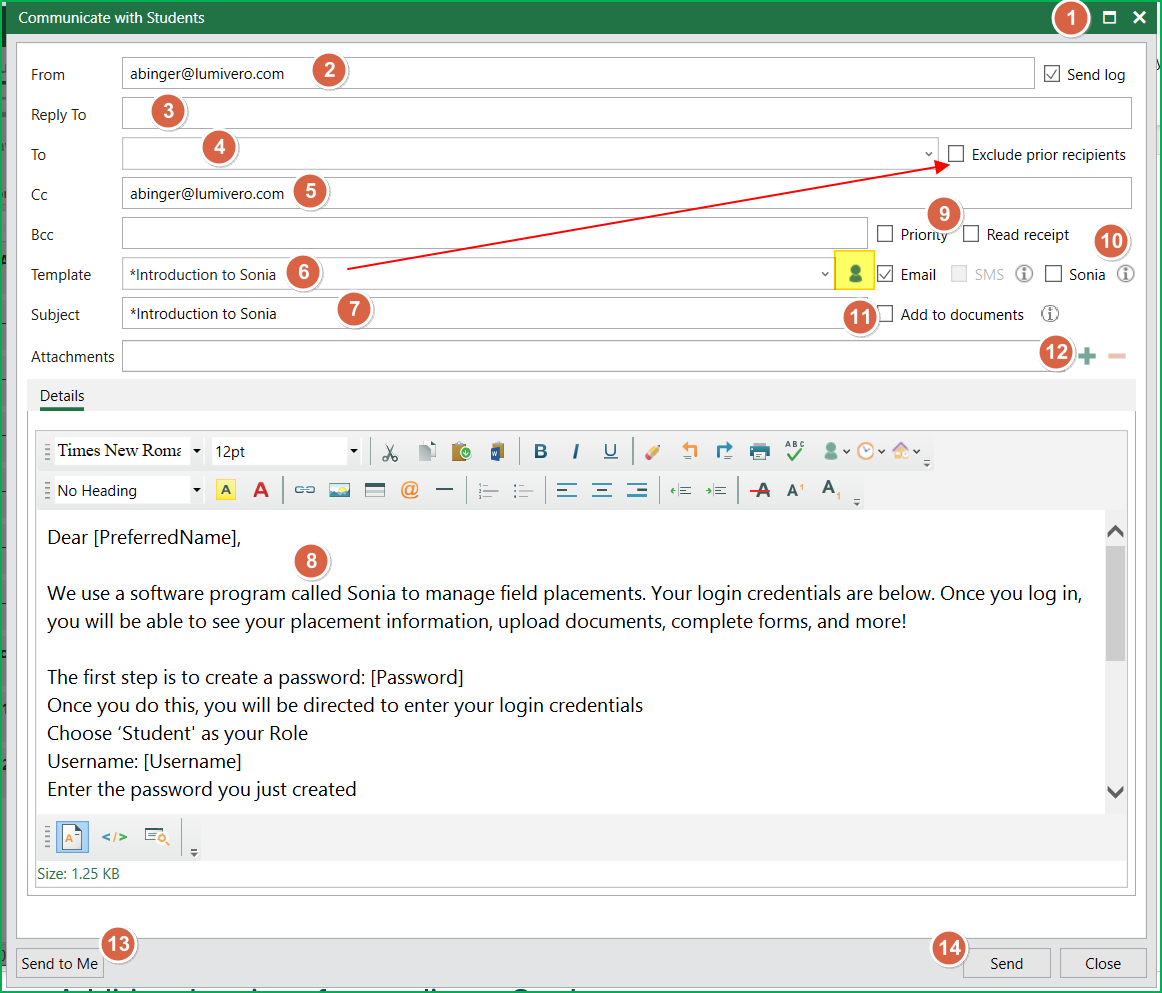Click the info icon next to SMS
The height and width of the screenshot is (993, 1162).
tap(1024, 273)
